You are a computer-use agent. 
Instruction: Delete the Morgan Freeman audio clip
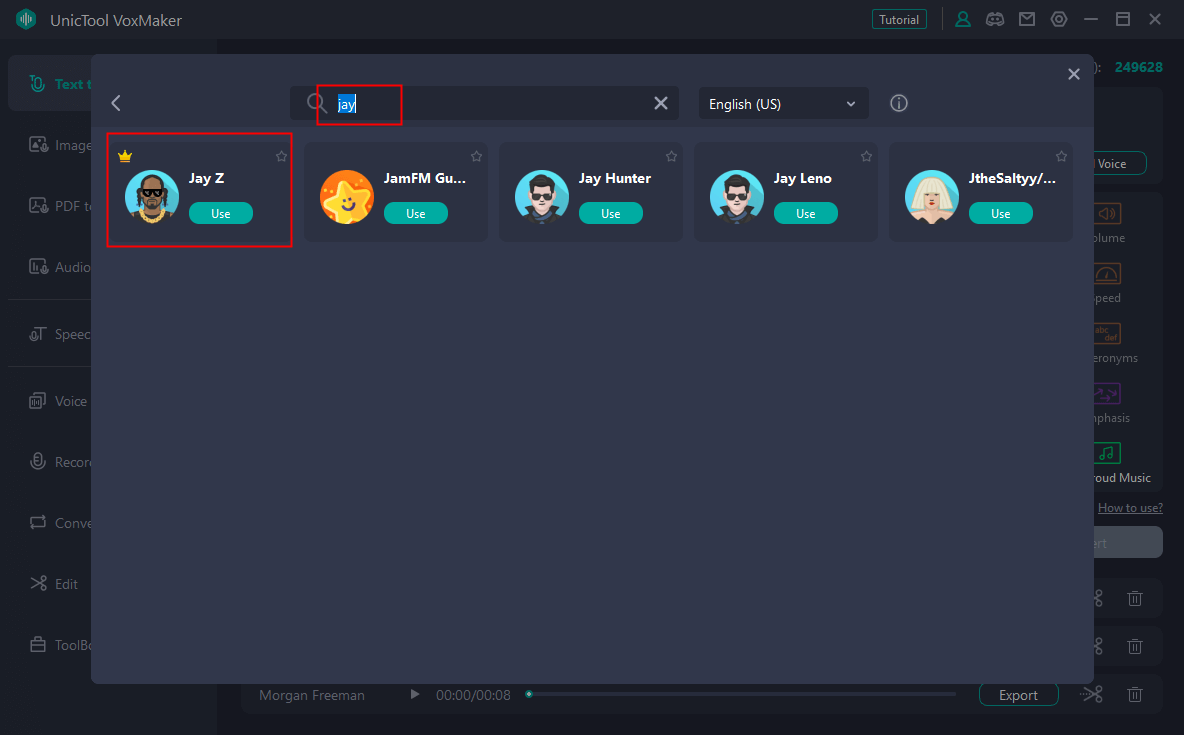1135,694
